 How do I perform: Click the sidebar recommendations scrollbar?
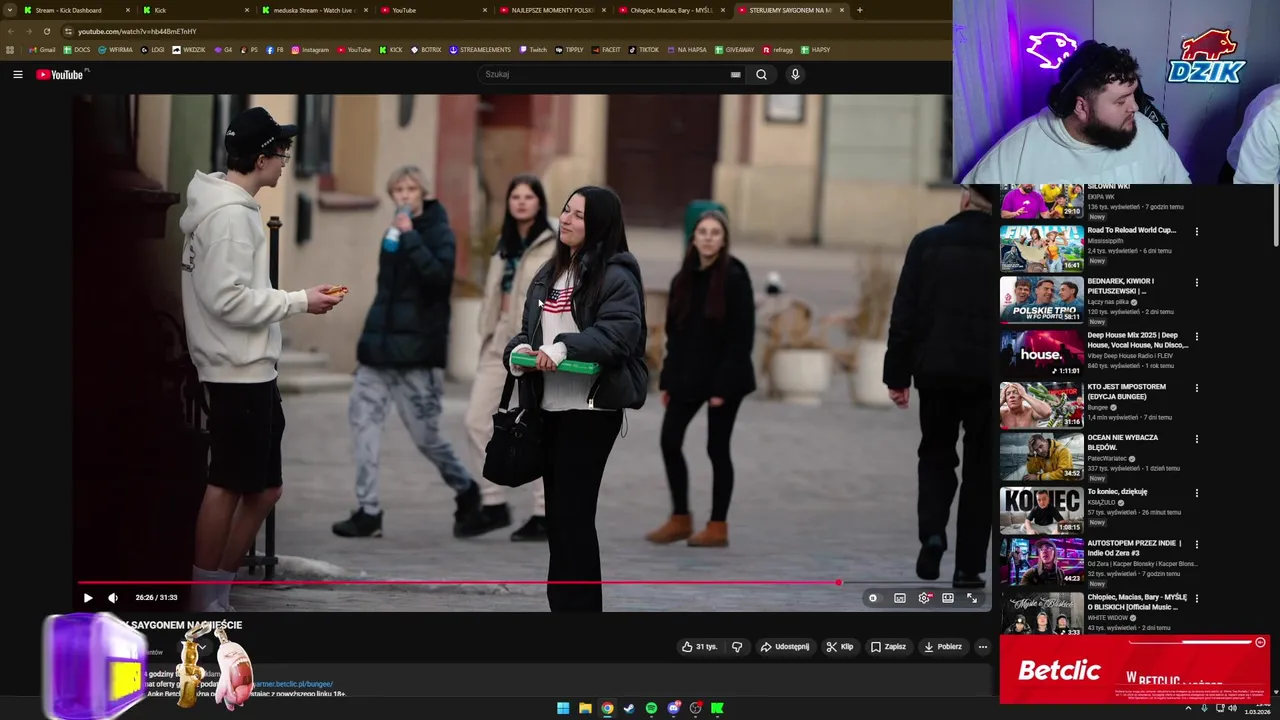(1275, 215)
